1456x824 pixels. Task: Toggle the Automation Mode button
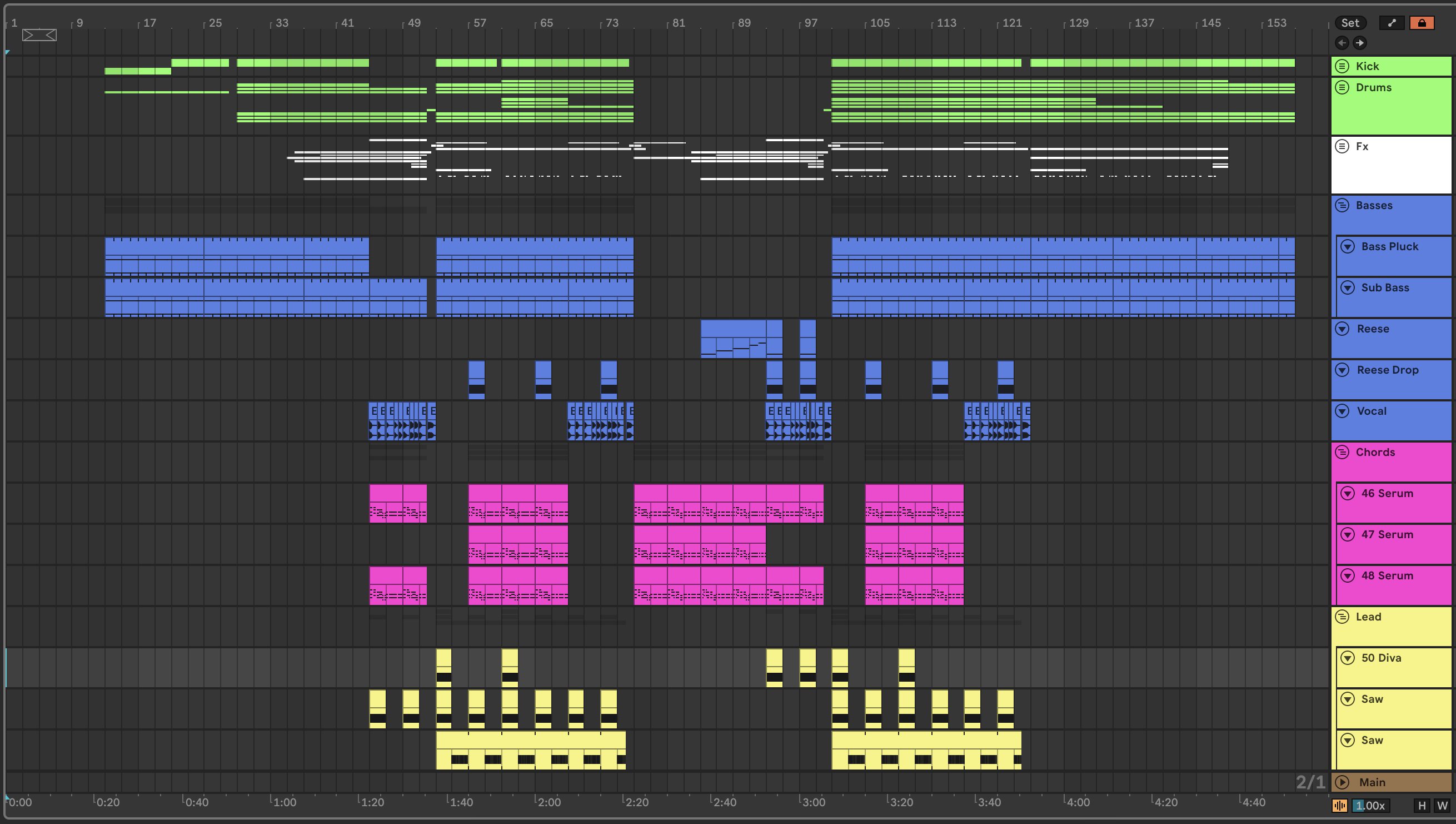point(1392,23)
